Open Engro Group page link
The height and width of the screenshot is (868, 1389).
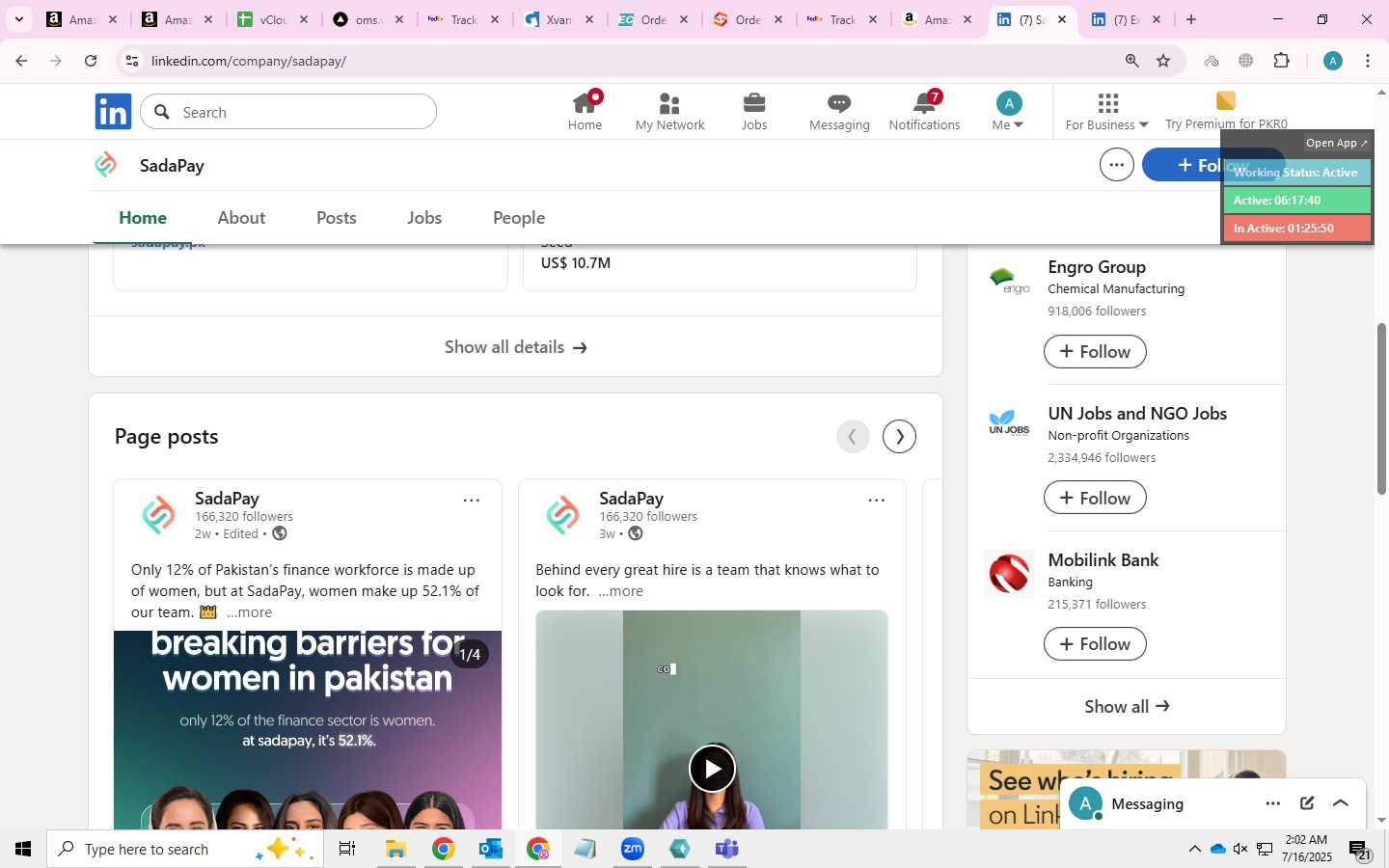(1097, 267)
